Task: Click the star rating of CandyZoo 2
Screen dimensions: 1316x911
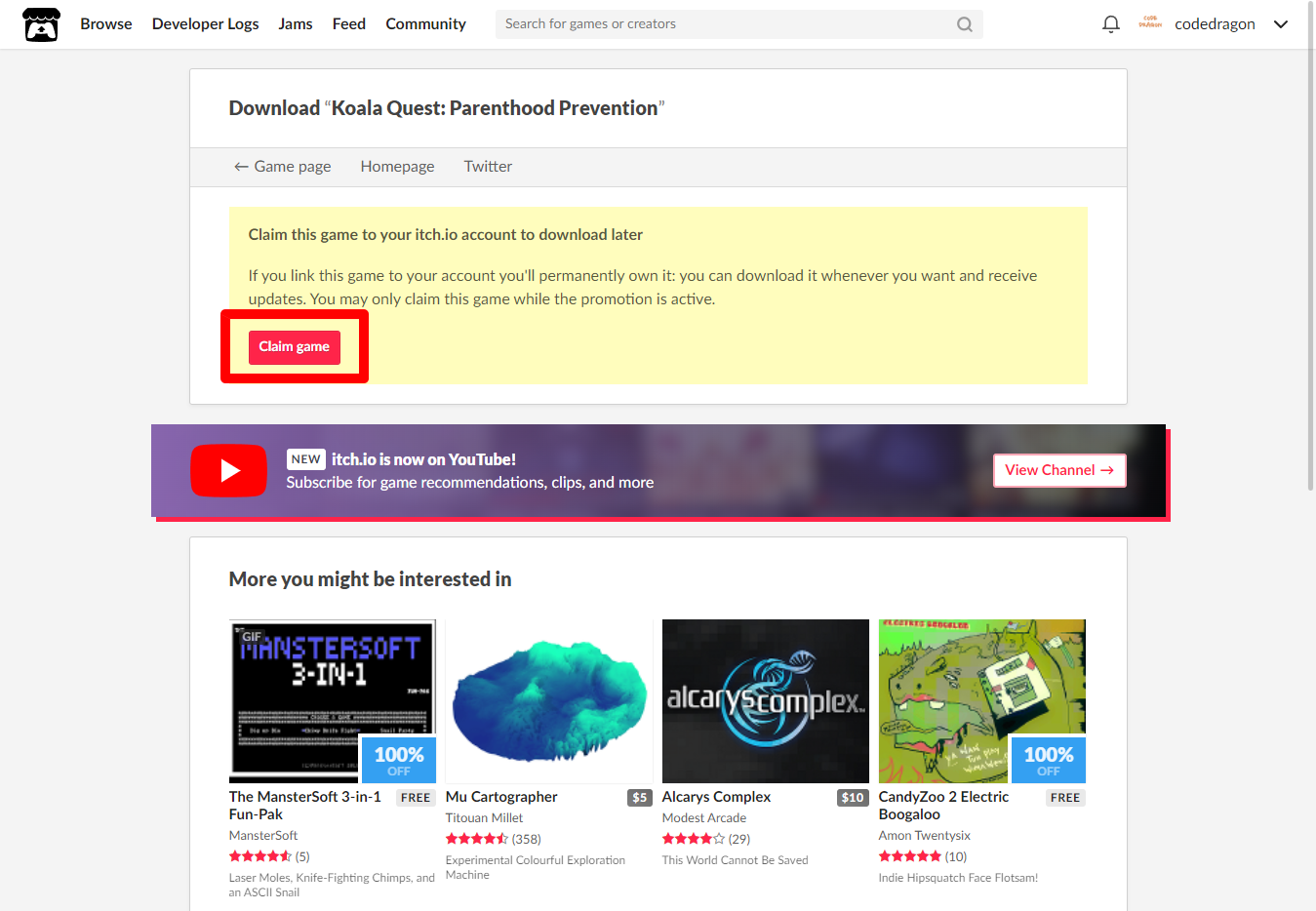Action: pos(910,856)
